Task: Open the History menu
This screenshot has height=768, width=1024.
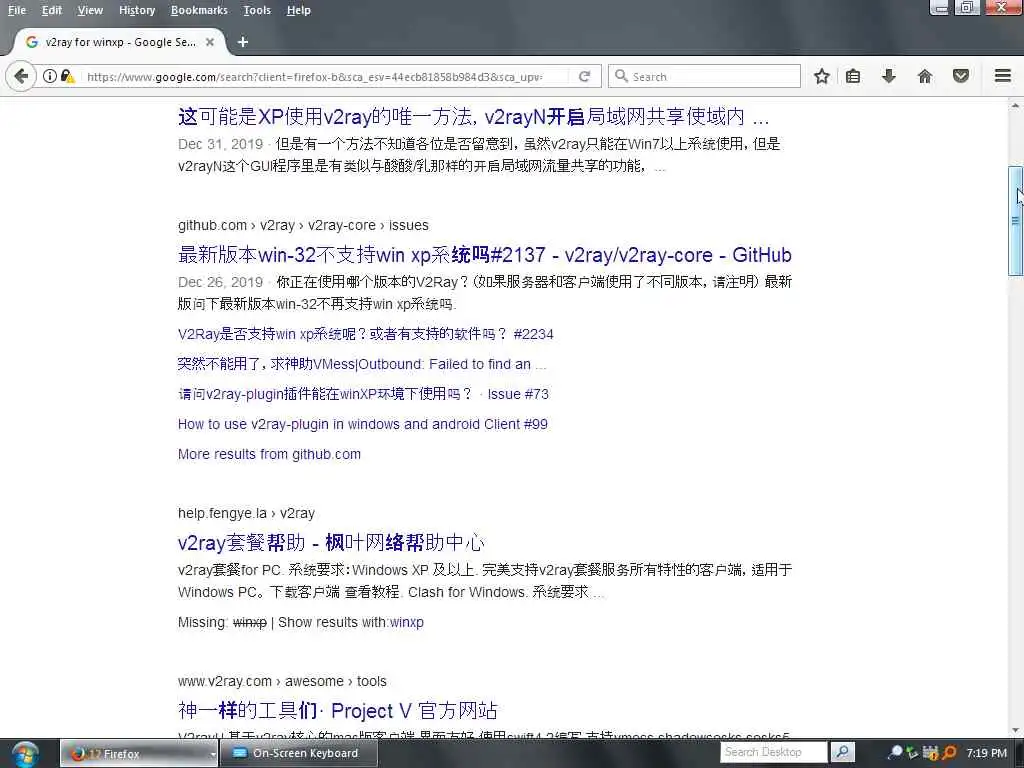Action: pyautogui.click(x=137, y=10)
